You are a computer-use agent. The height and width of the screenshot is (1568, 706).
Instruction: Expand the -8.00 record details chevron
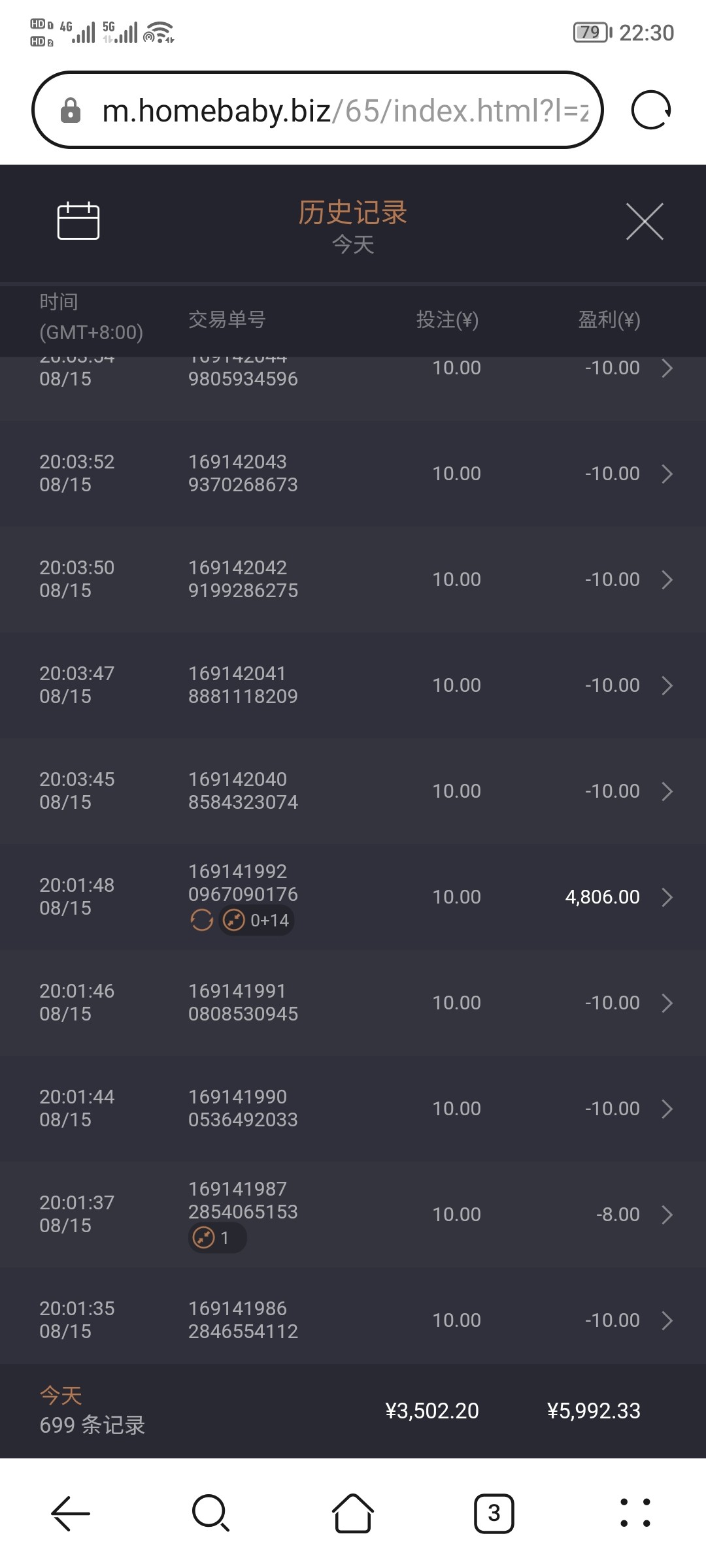[x=667, y=1215]
